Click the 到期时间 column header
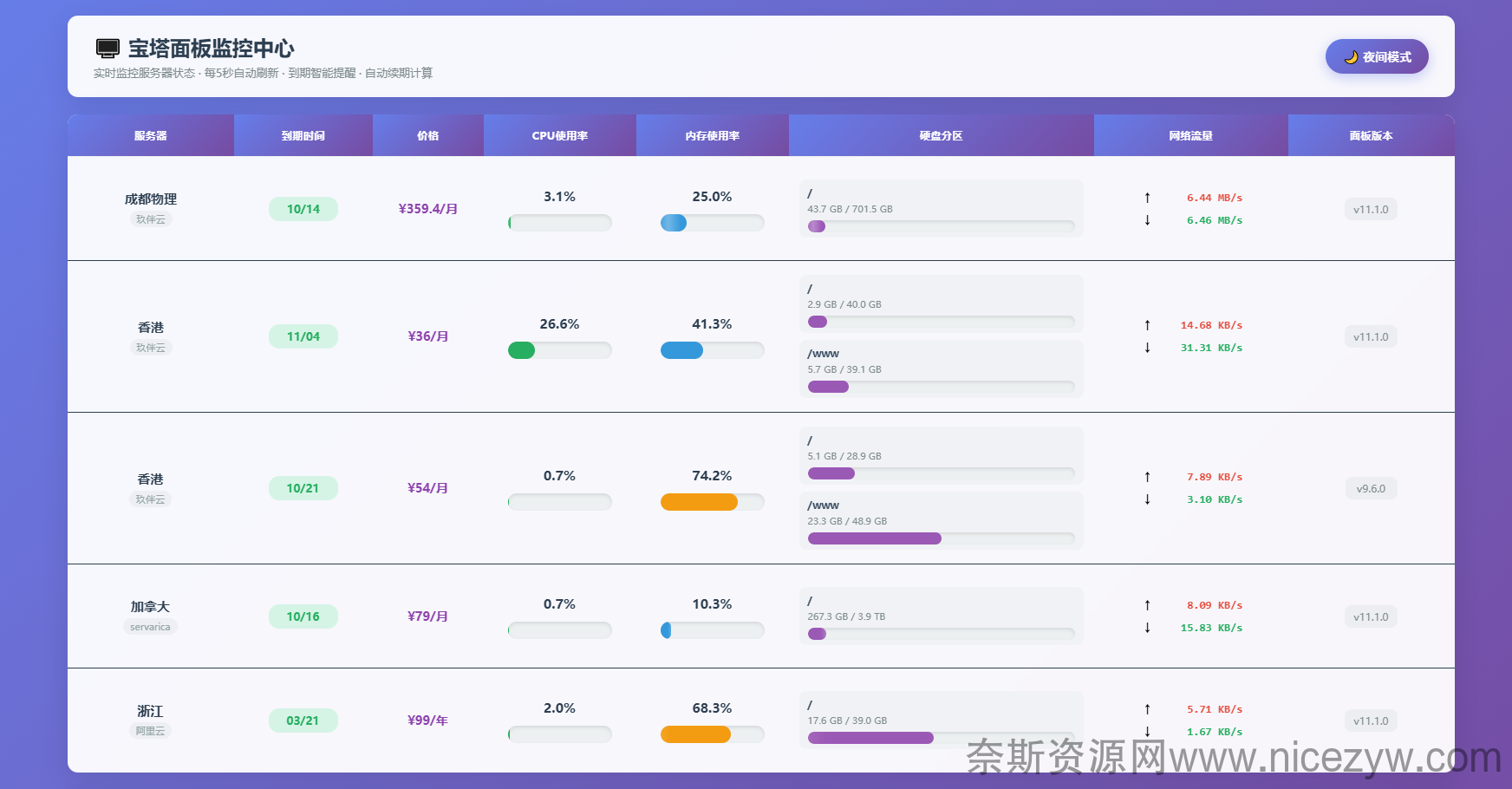Image resolution: width=1512 pixels, height=789 pixels. click(303, 135)
